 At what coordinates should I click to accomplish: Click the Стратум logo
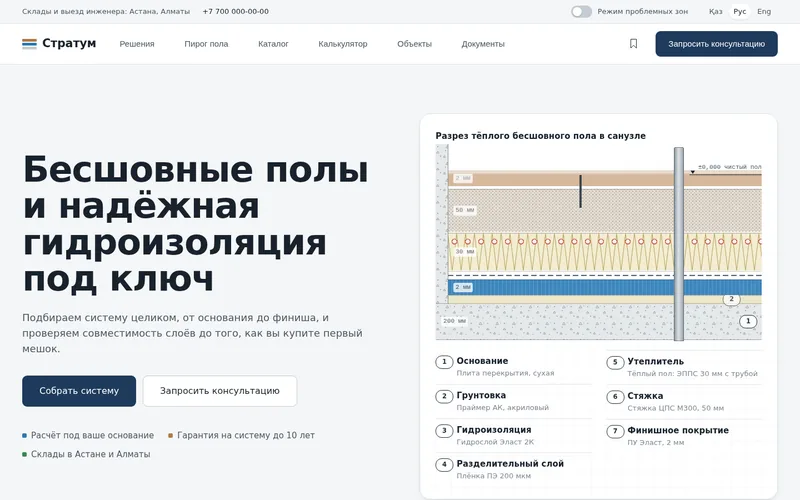tap(59, 43)
